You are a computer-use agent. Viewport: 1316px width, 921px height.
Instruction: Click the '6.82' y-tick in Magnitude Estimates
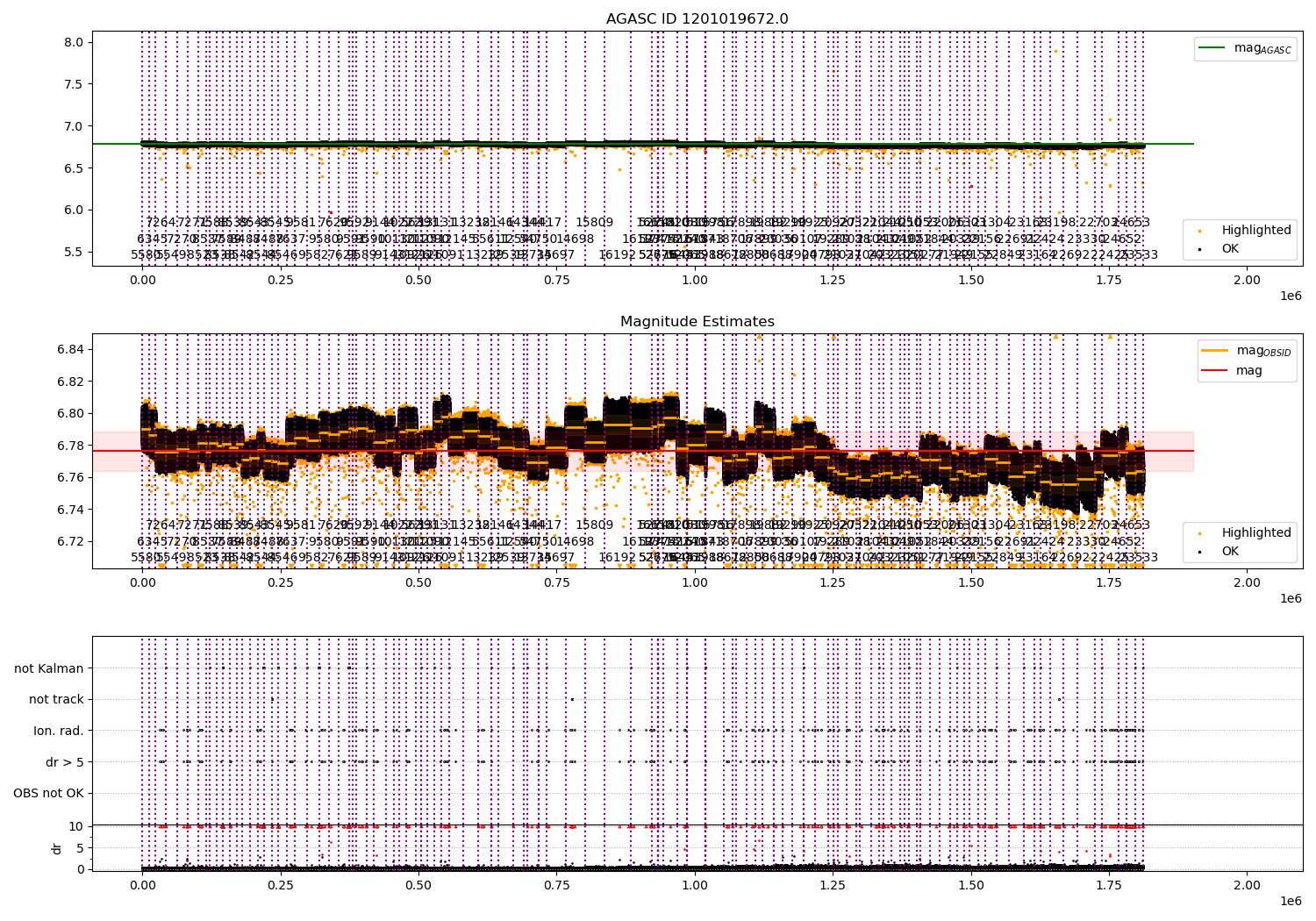tap(70, 382)
